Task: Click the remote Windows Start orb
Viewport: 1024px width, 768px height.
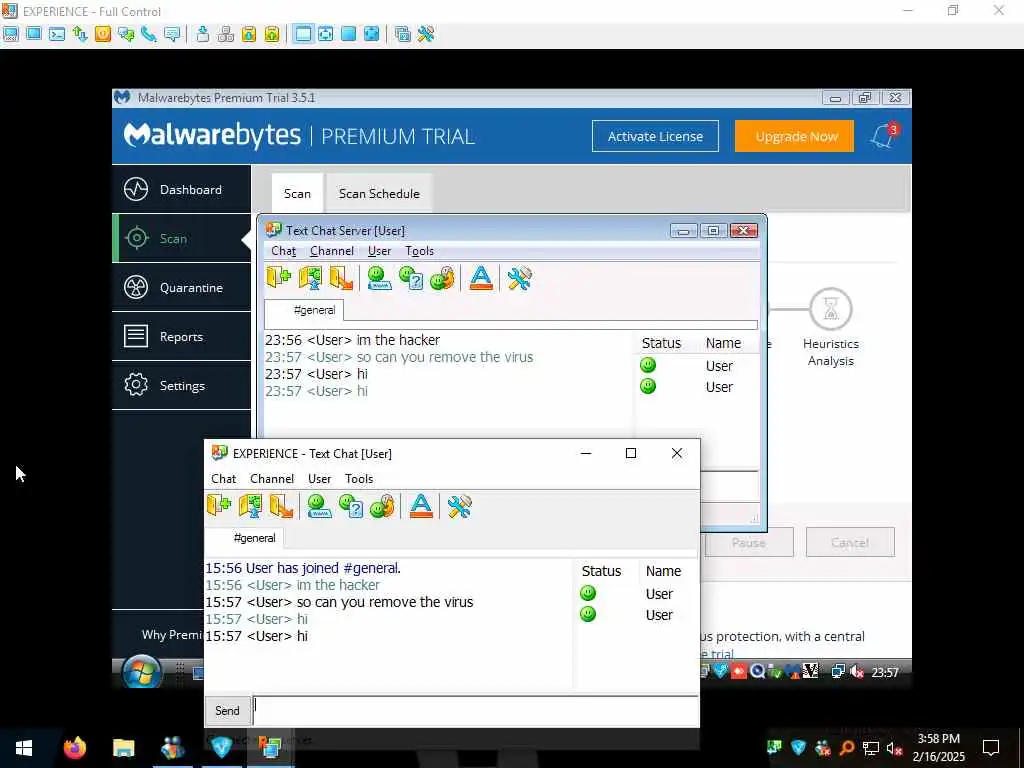Action: (x=142, y=672)
